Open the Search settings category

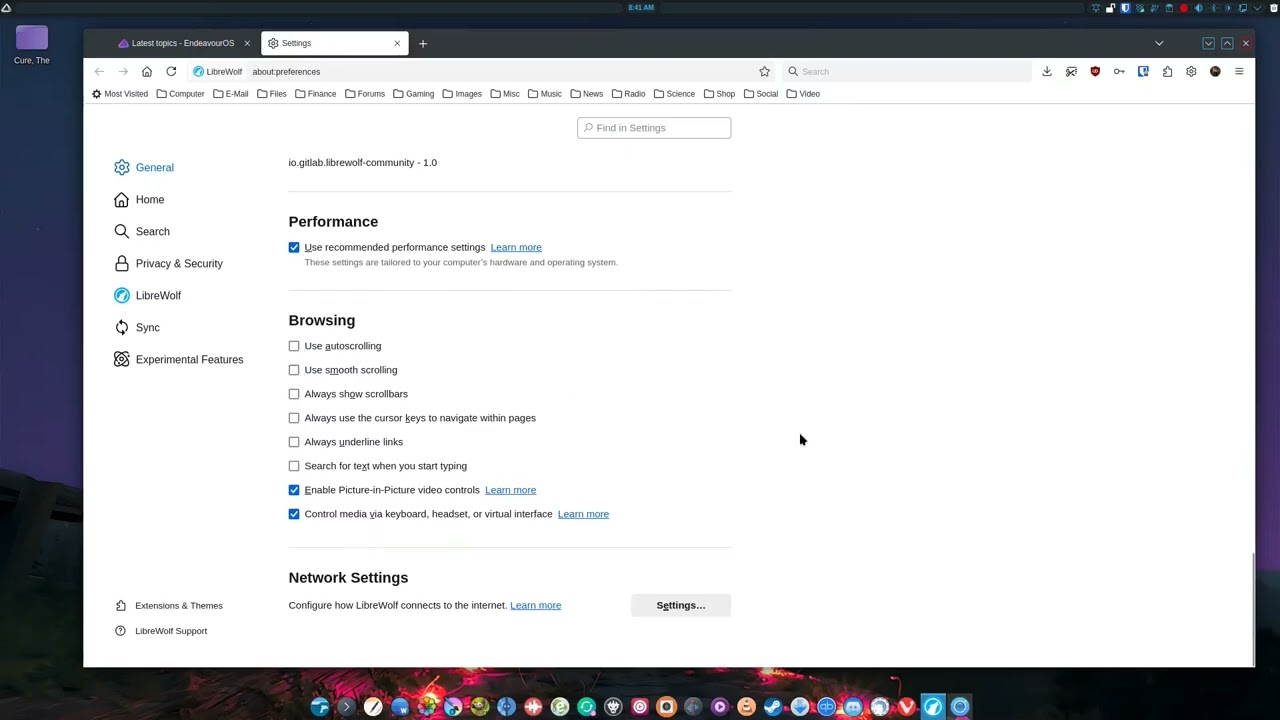click(x=142, y=231)
